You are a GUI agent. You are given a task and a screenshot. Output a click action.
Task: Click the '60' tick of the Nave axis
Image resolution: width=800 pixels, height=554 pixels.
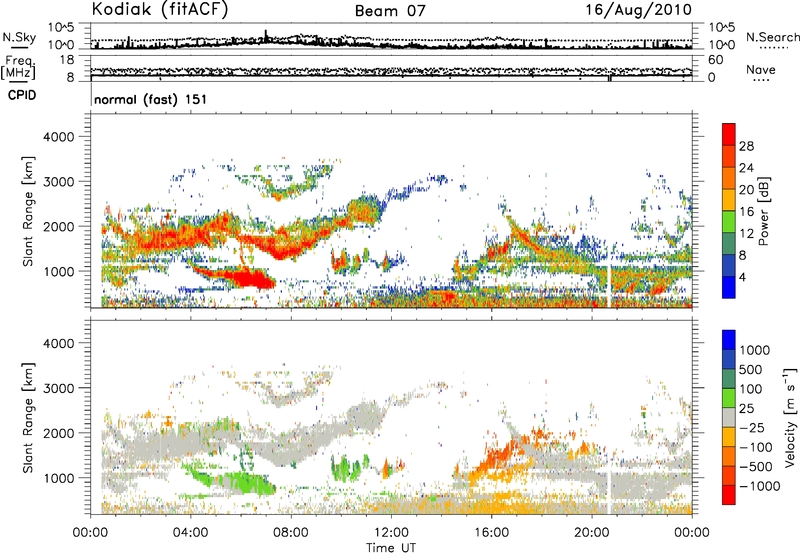[x=715, y=60]
